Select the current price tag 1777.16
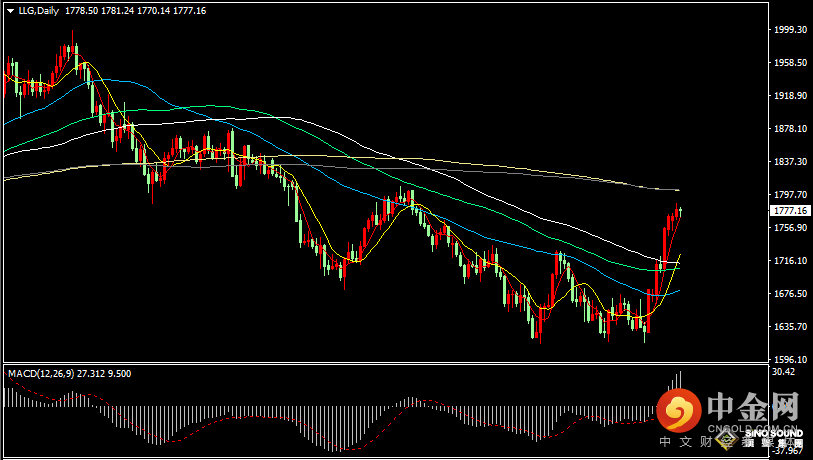The height and width of the screenshot is (460, 813). pyautogui.click(x=790, y=211)
